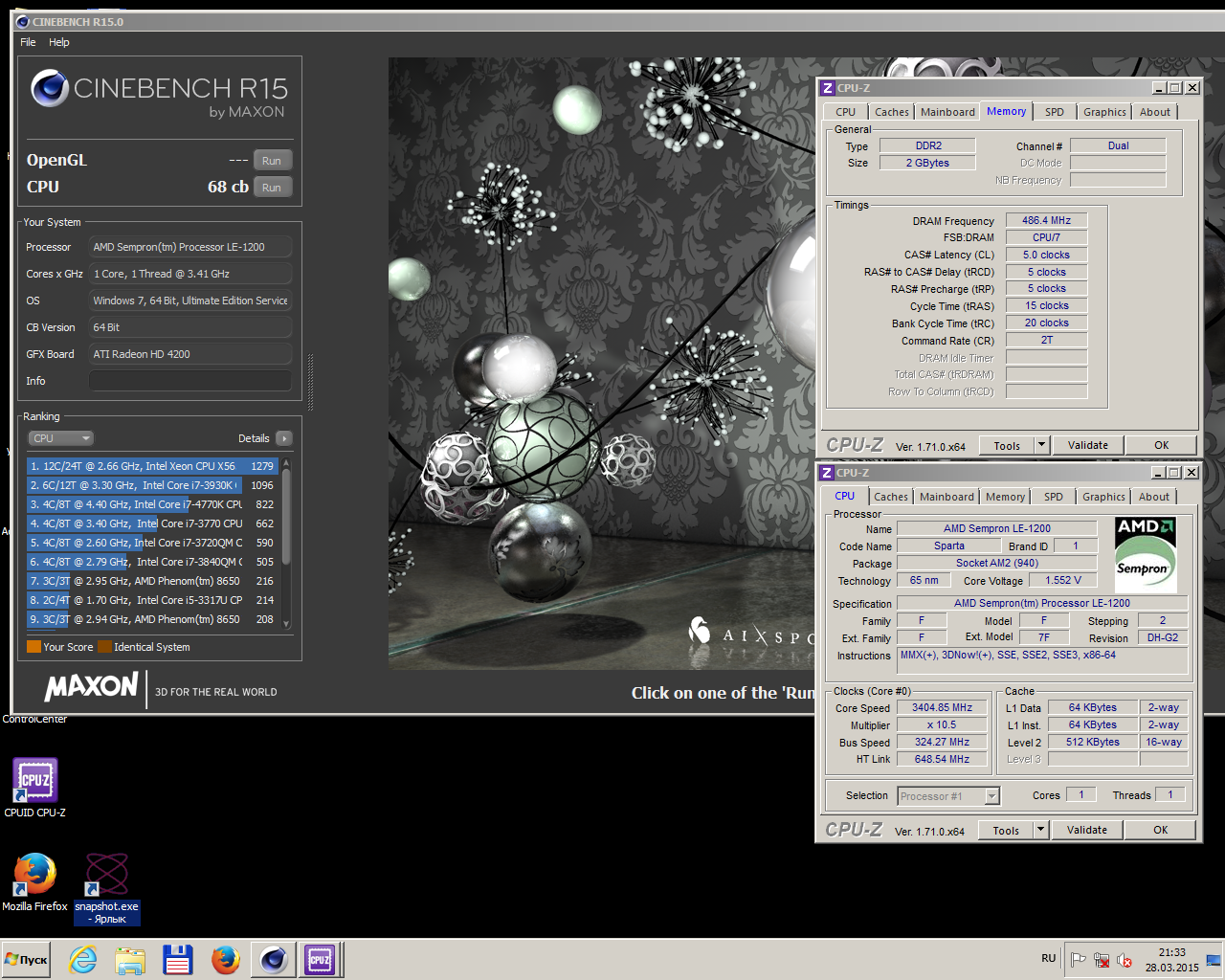Click the CPU-Z Memory window title icon

(x=828, y=88)
